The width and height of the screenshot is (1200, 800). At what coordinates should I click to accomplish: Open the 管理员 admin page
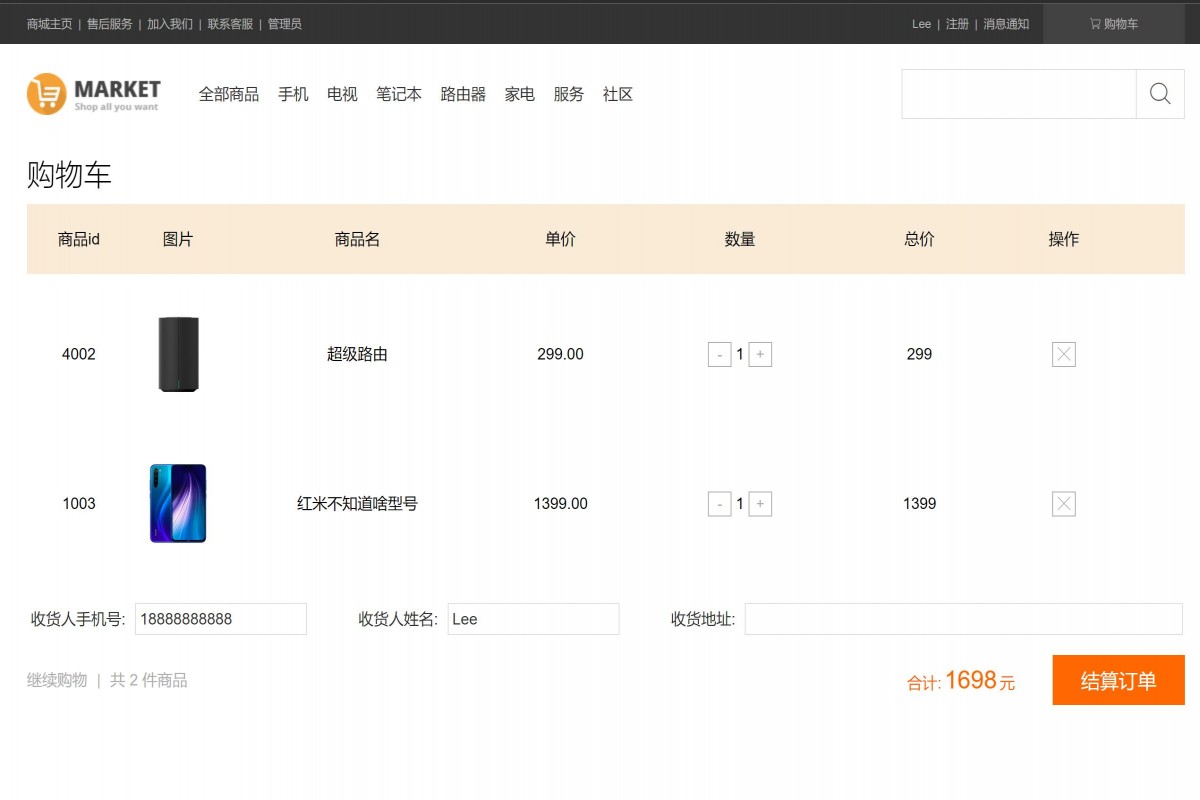285,23
